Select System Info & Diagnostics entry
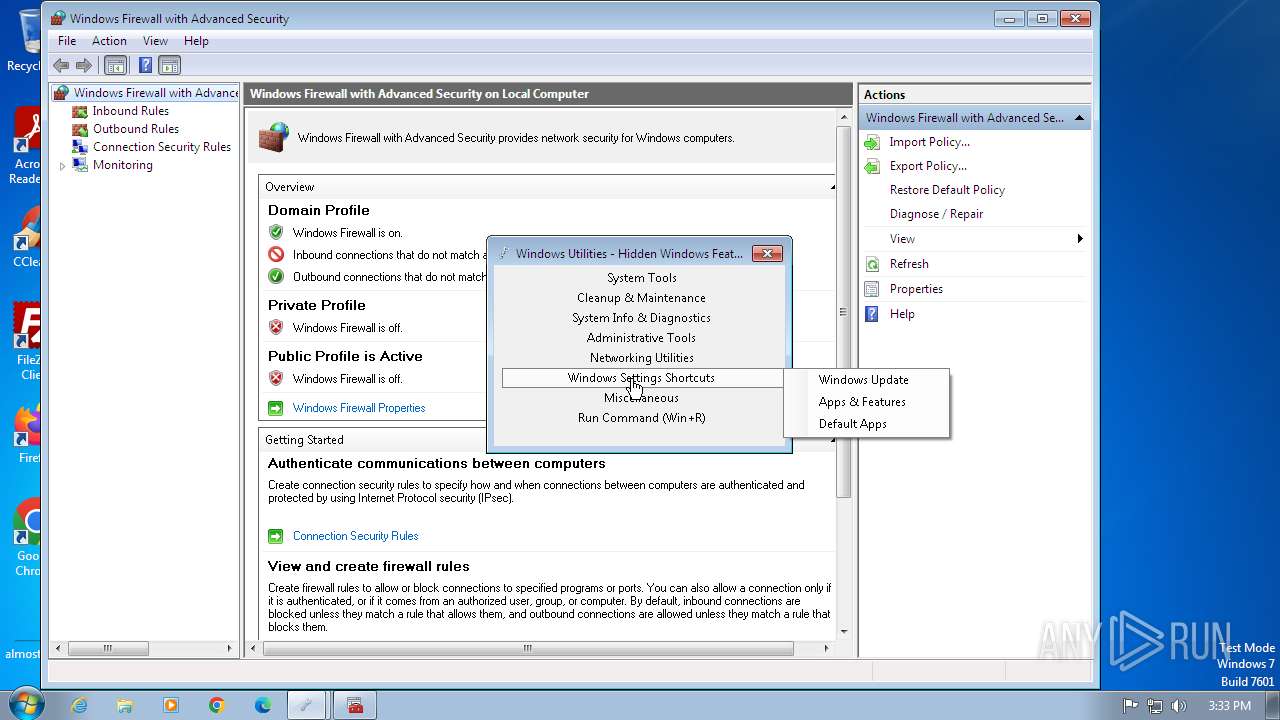The height and width of the screenshot is (720, 1280). pos(641,318)
